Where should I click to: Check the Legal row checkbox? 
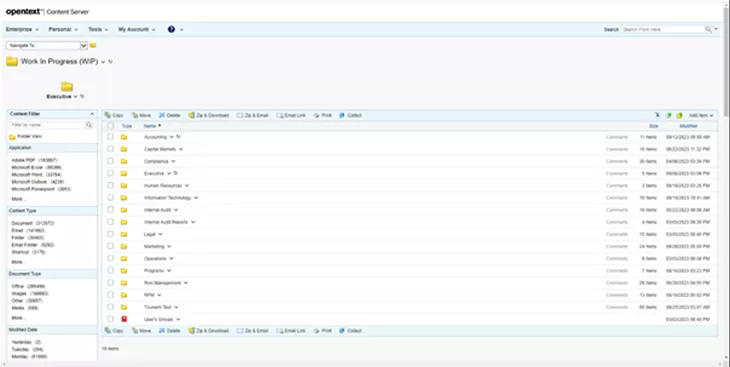[110, 234]
